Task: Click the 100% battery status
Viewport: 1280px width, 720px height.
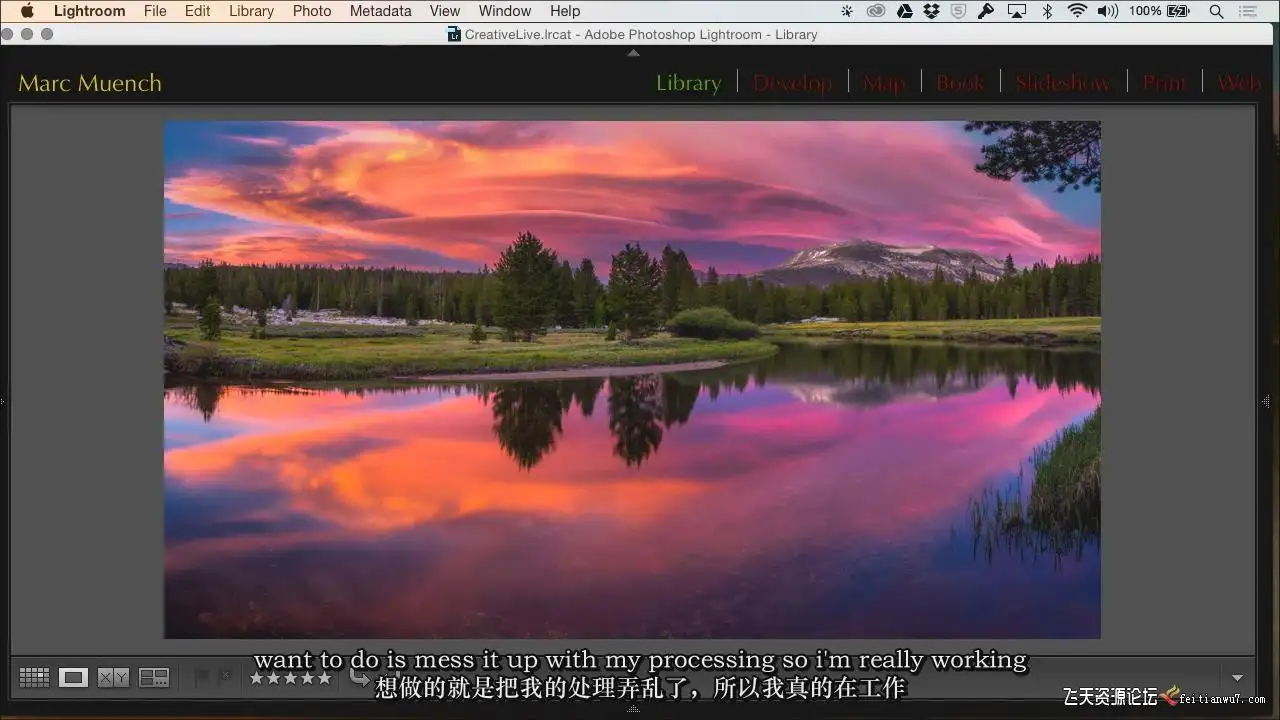Action: (x=1160, y=11)
